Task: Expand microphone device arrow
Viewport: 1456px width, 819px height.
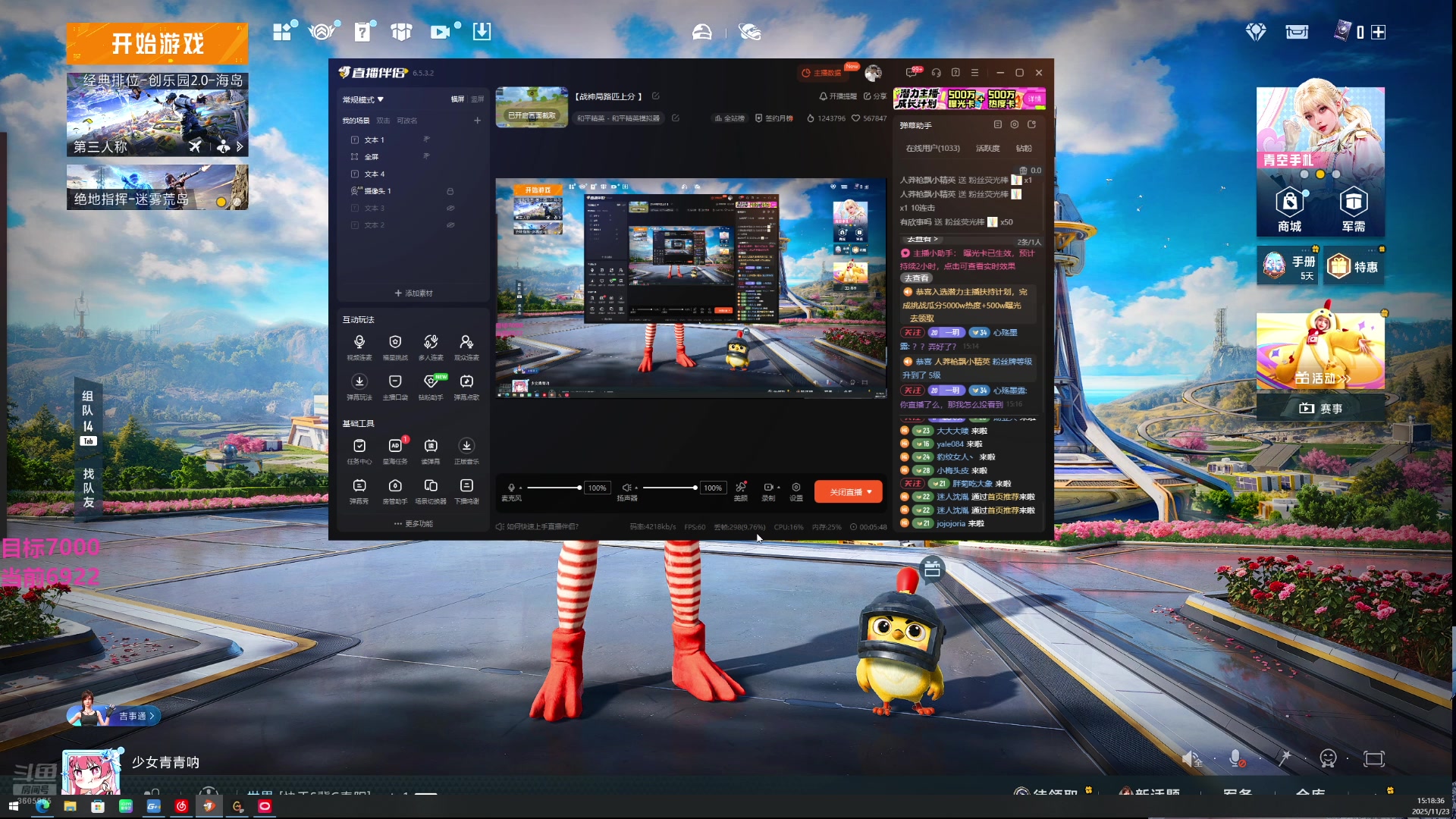Action: 520,488
